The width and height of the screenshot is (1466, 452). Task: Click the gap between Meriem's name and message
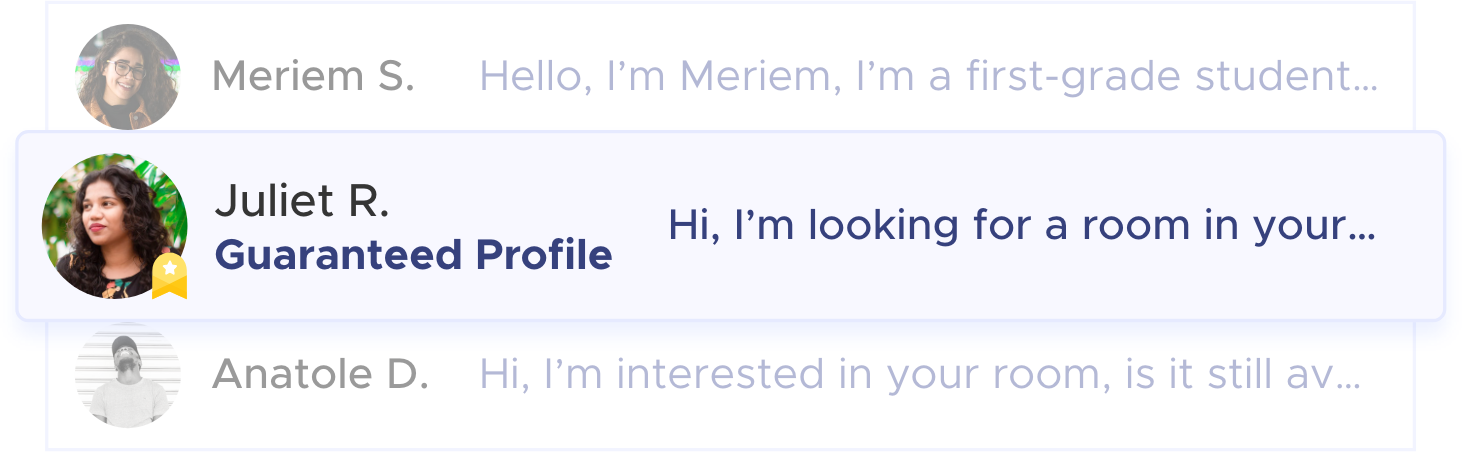click(447, 76)
